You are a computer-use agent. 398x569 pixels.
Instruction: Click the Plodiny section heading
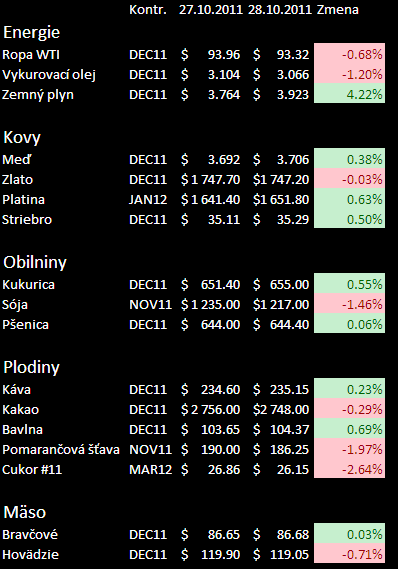tap(31, 368)
